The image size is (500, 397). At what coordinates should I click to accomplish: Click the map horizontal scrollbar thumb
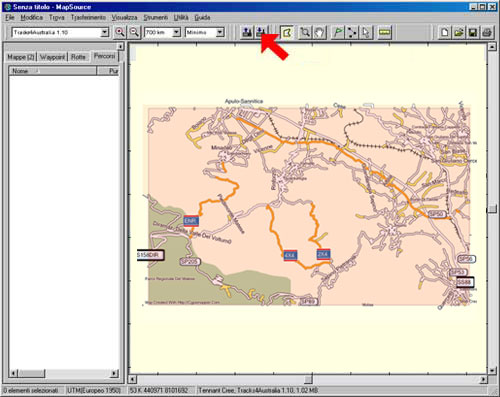(309, 379)
